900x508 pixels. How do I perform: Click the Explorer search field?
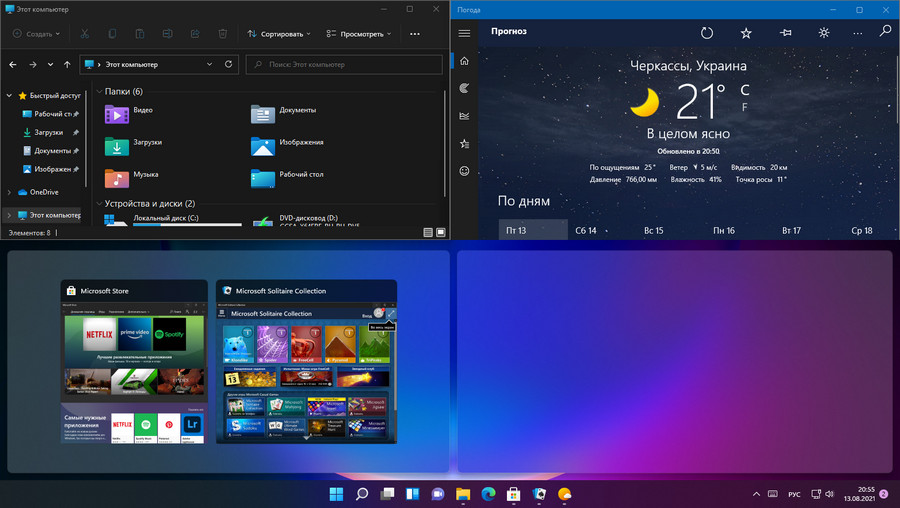344,64
